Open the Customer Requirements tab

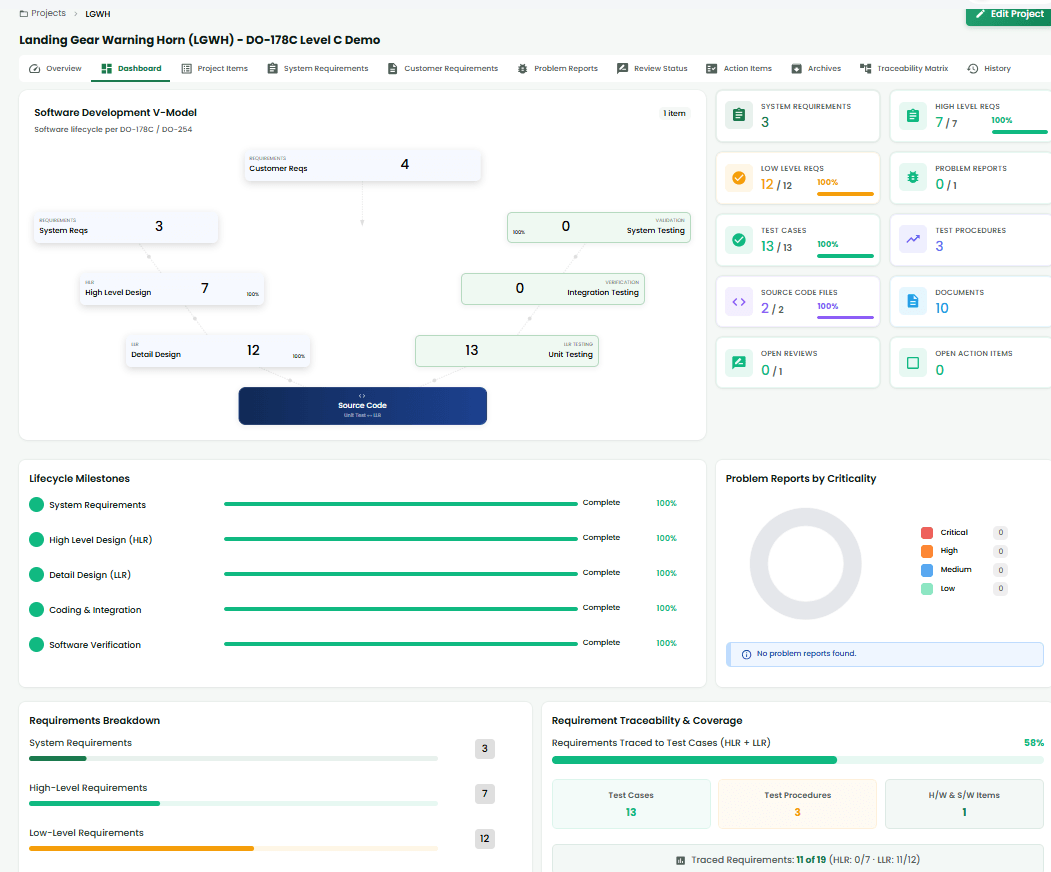442,68
